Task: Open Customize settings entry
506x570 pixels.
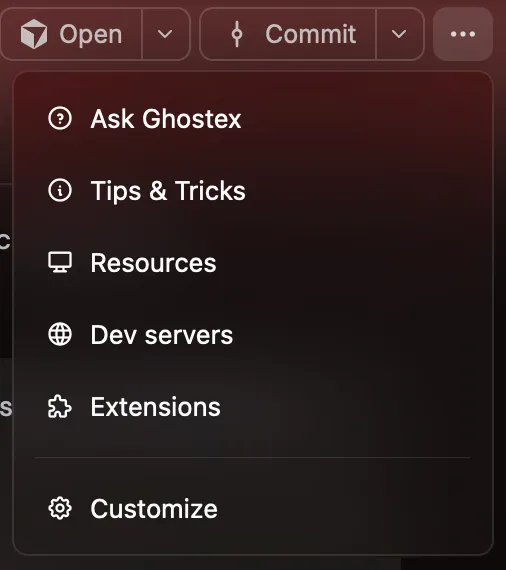Action: [x=253, y=508]
